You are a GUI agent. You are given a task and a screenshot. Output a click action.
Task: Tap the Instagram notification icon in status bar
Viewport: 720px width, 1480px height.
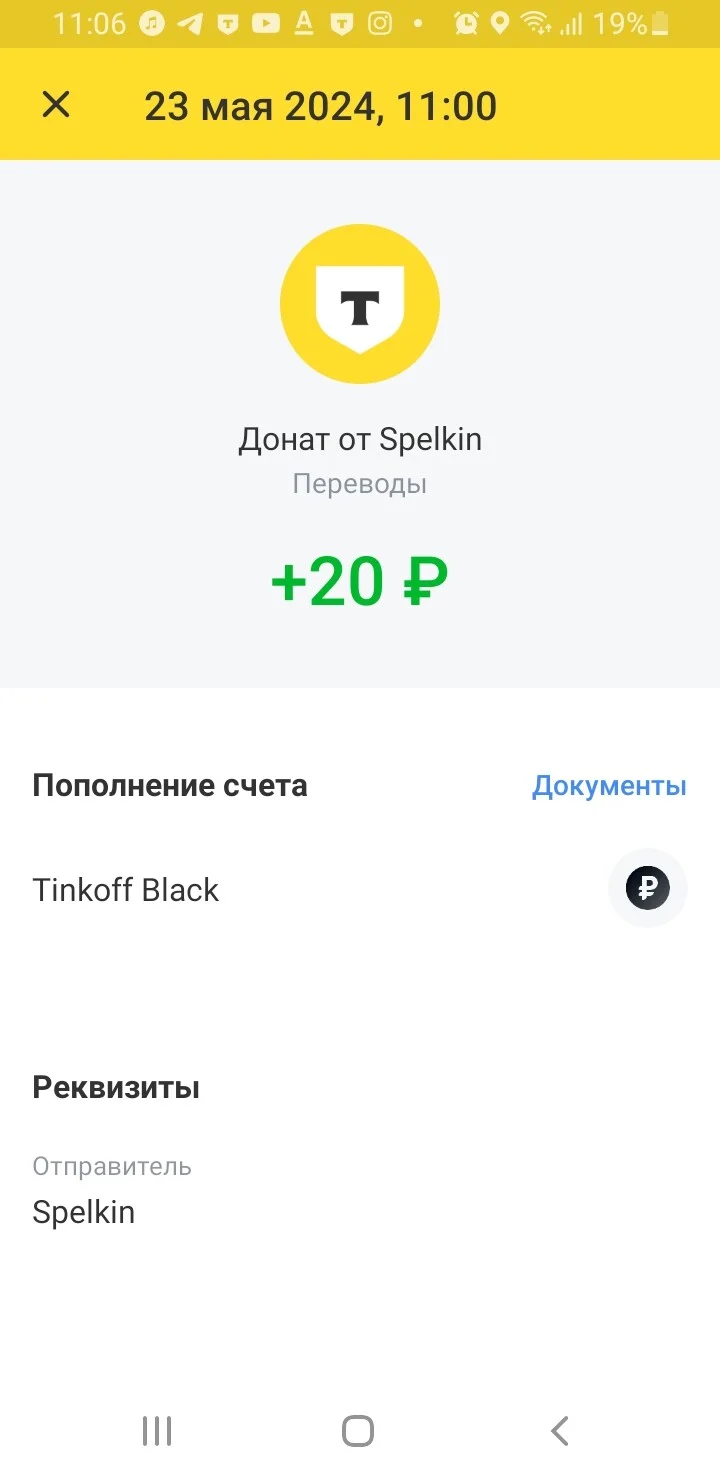click(380, 23)
